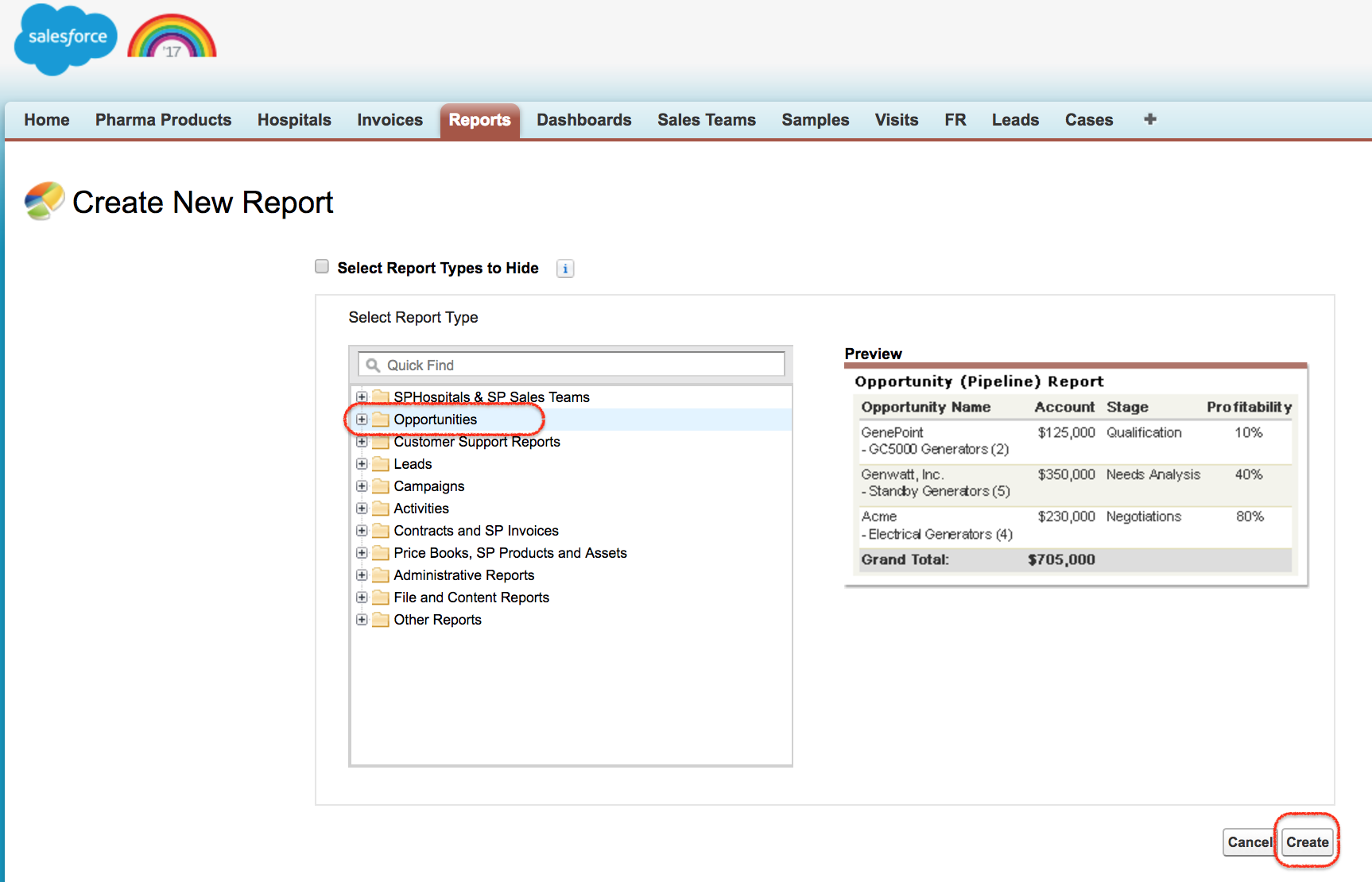
Task: Click the '$705,000' grand total value
Action: (x=1061, y=559)
